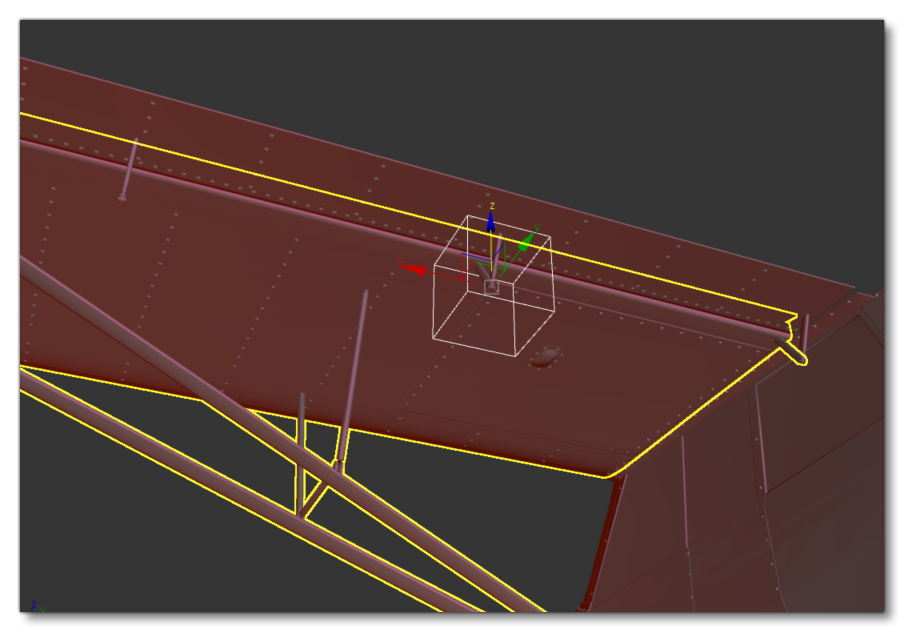
Task: Select the red X-axis arrow of the gizmo
Action: pyautogui.click(x=416, y=269)
